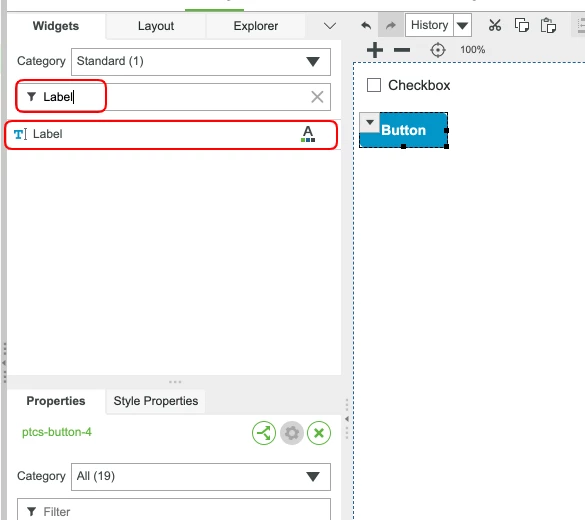Image resolution: width=585 pixels, height=520 pixels.
Task: Open the widget Category Standard (1) dropdown
Action: (201, 62)
